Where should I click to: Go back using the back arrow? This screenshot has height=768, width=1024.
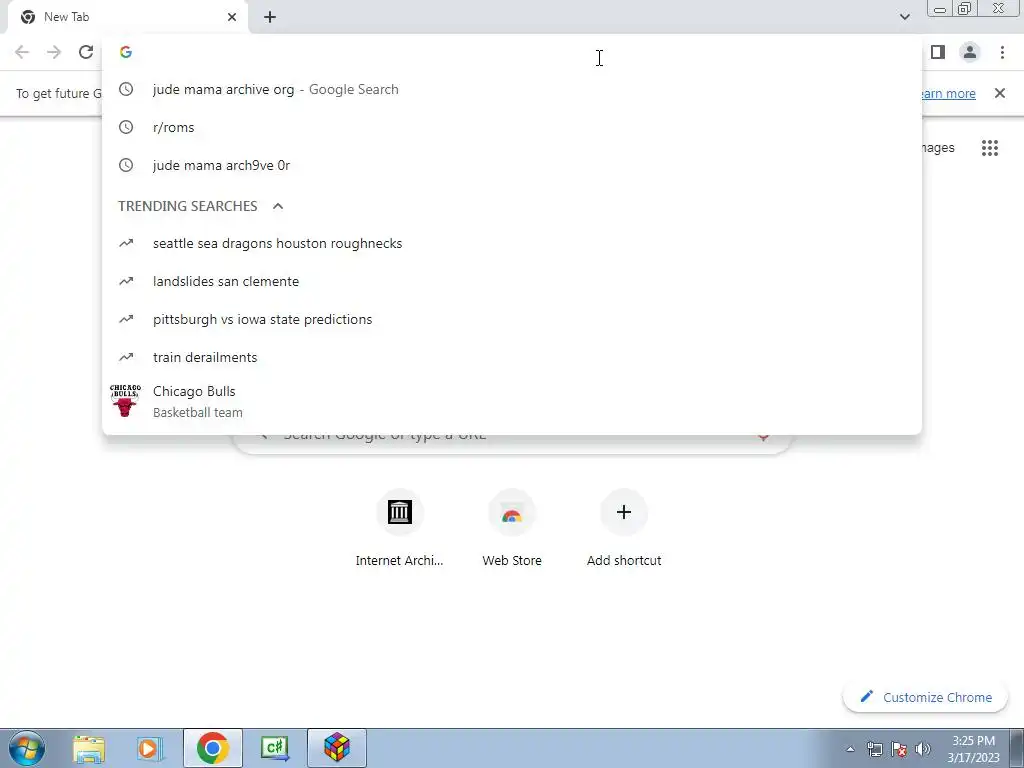click(22, 52)
